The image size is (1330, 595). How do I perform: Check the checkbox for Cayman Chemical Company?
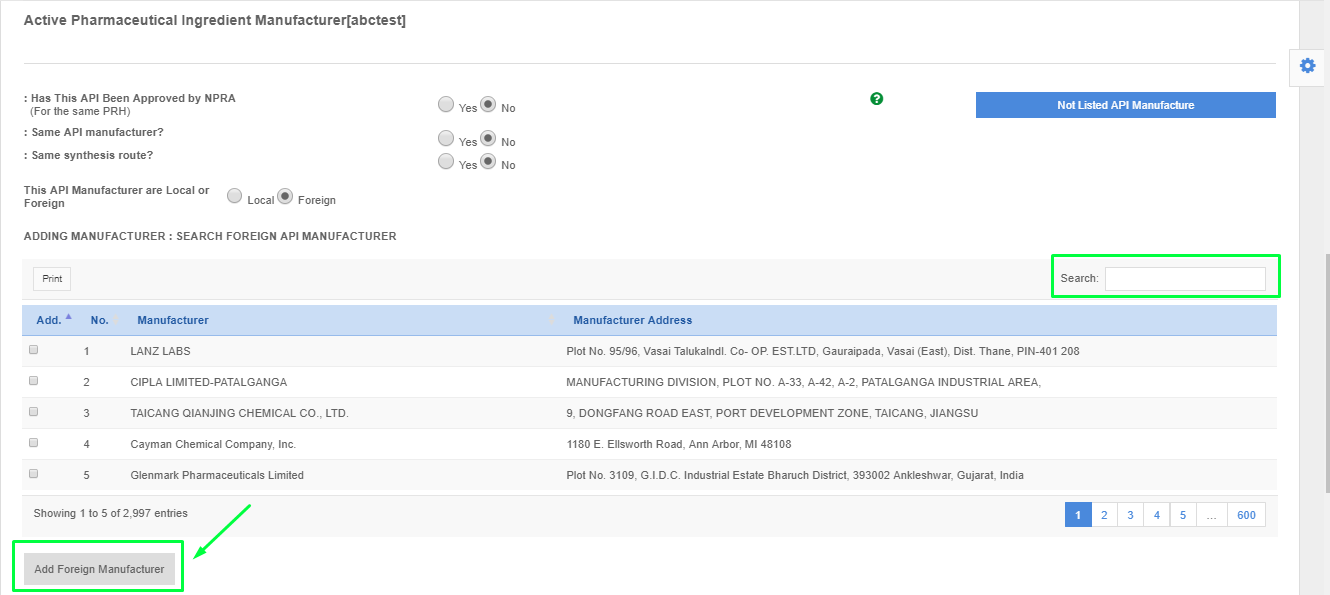pos(33,442)
